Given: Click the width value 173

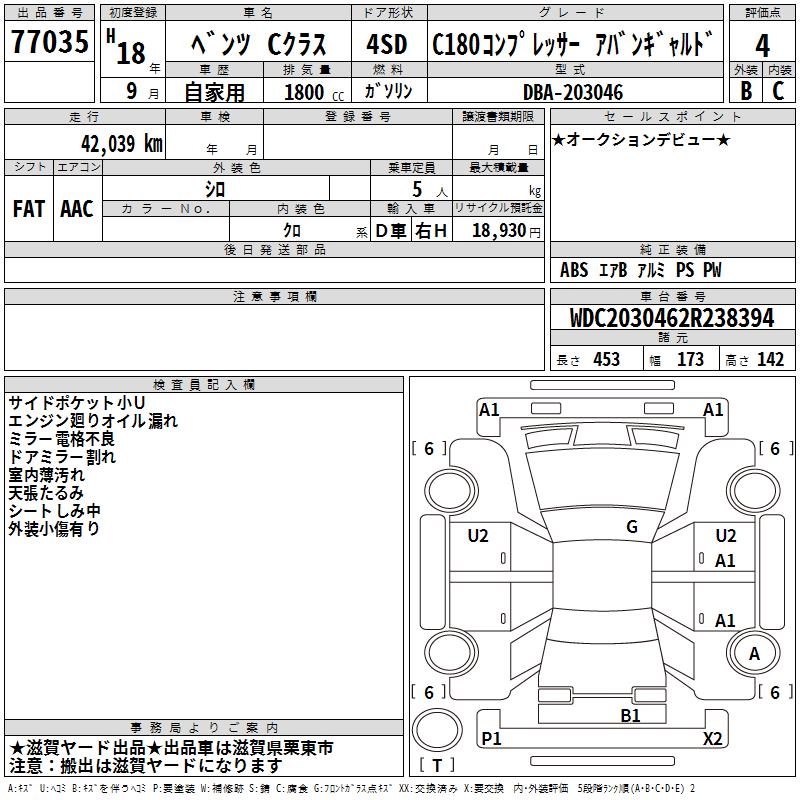Looking at the screenshot, I should [690, 359].
